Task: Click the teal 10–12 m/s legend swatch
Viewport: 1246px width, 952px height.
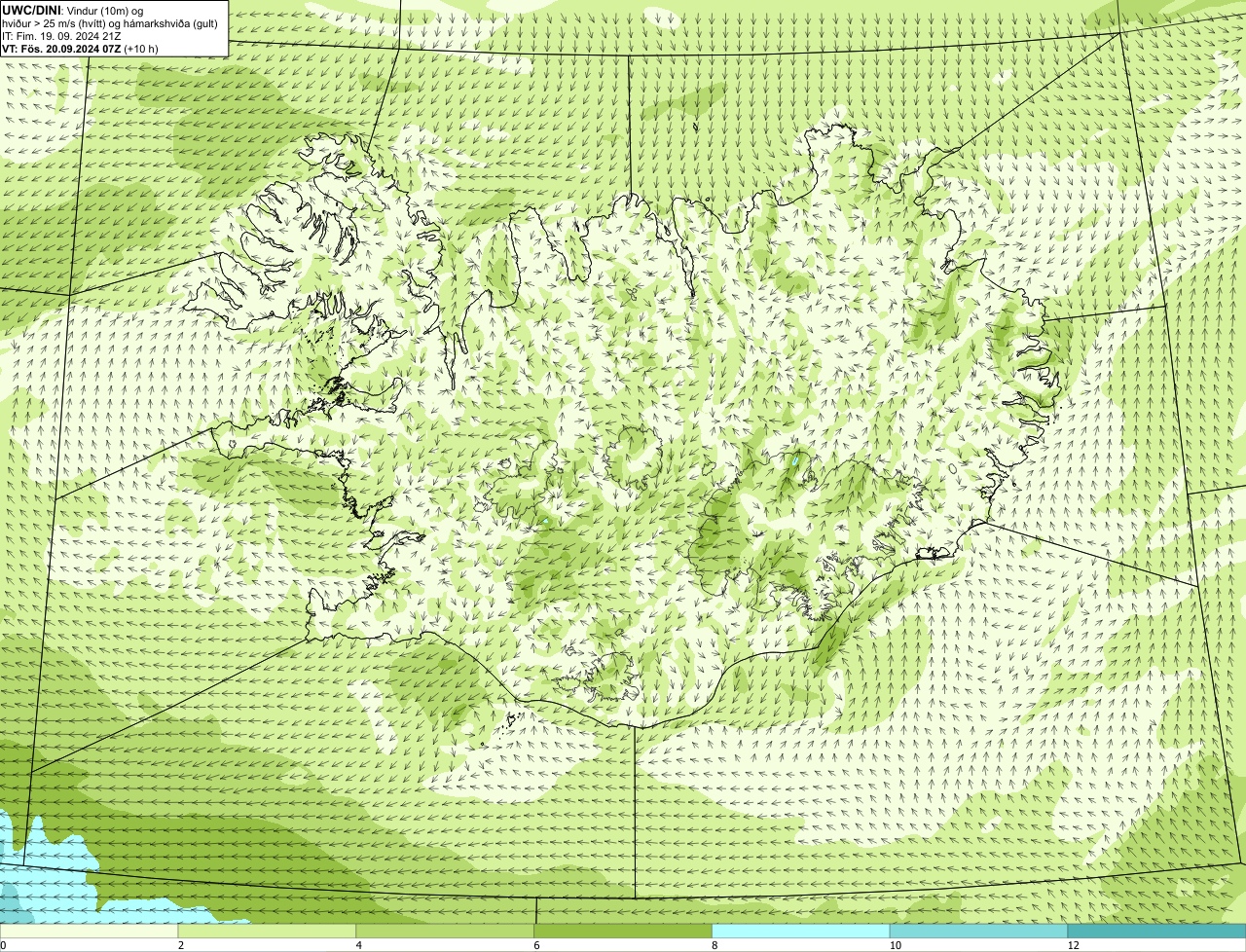Action: (978, 931)
